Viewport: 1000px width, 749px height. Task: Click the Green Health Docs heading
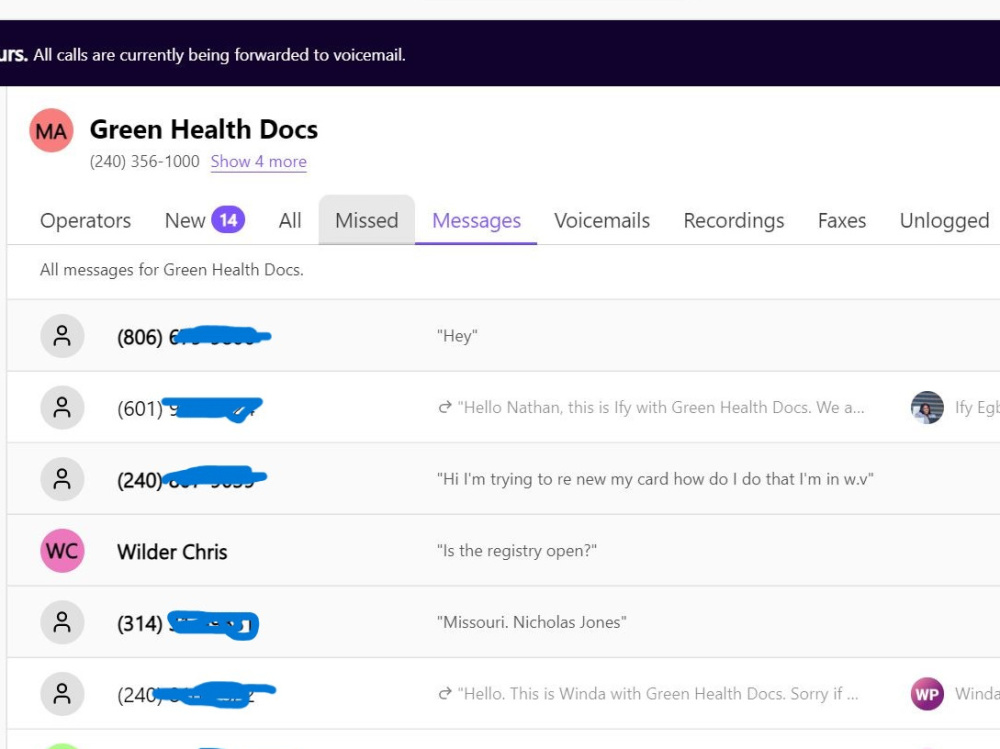(x=203, y=130)
